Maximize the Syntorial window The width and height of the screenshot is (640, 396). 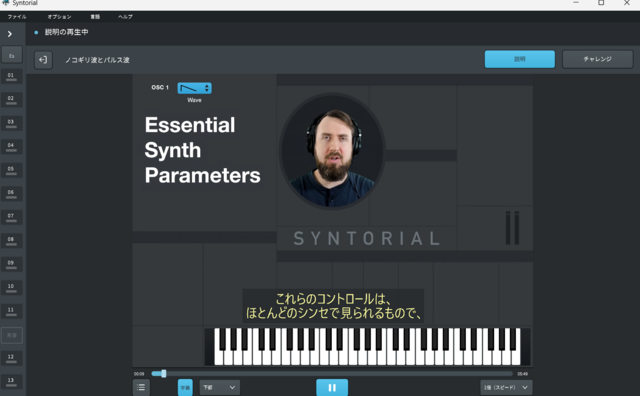[601, 3]
